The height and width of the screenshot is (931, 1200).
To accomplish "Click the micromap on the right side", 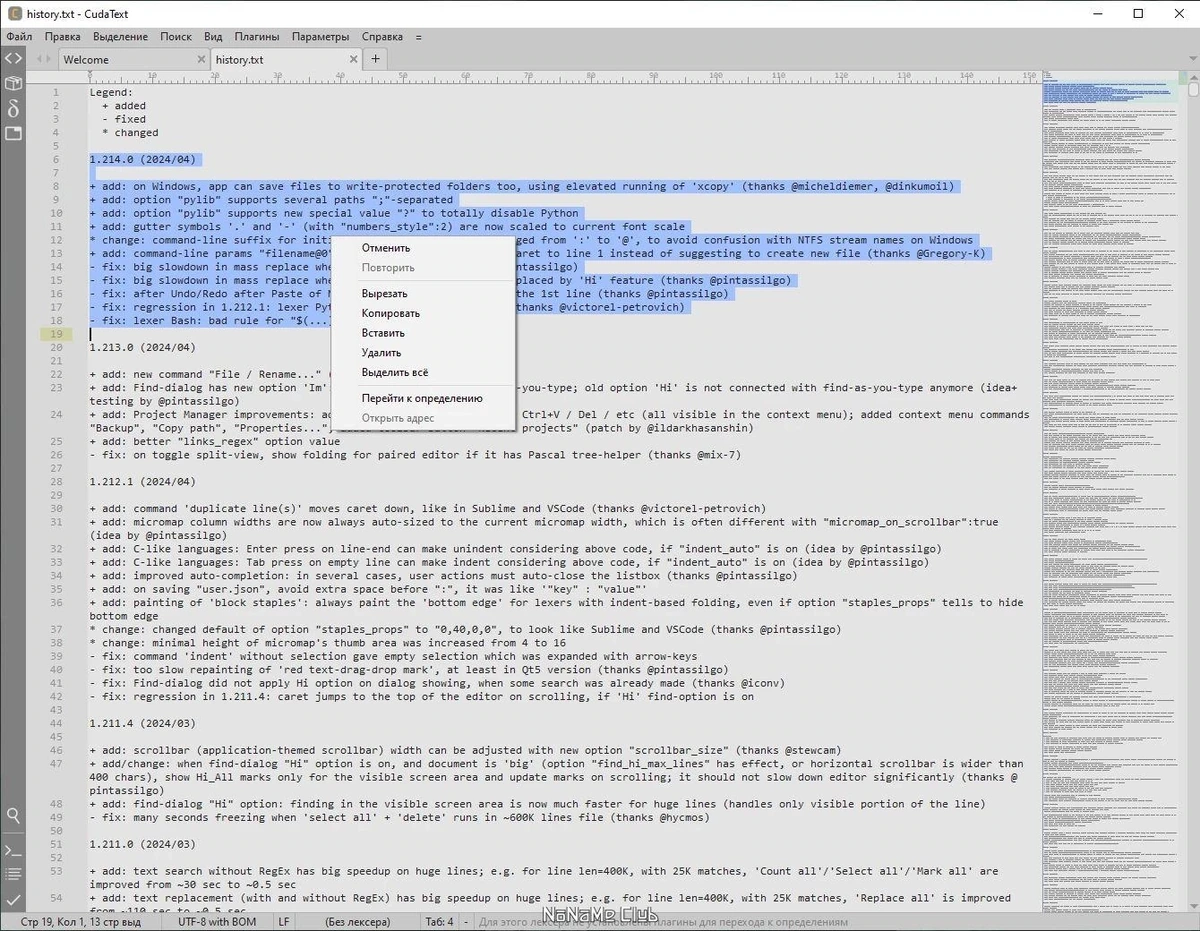I will point(1112,490).
